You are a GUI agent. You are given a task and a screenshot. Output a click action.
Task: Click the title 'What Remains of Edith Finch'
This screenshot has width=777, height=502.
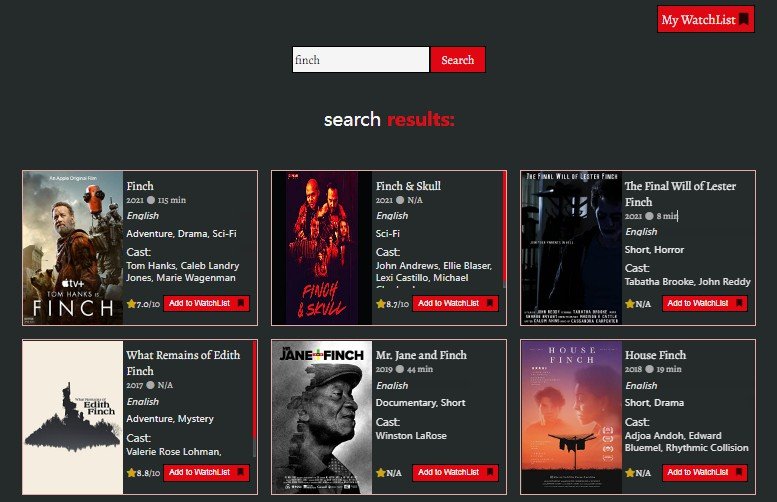tap(183, 363)
